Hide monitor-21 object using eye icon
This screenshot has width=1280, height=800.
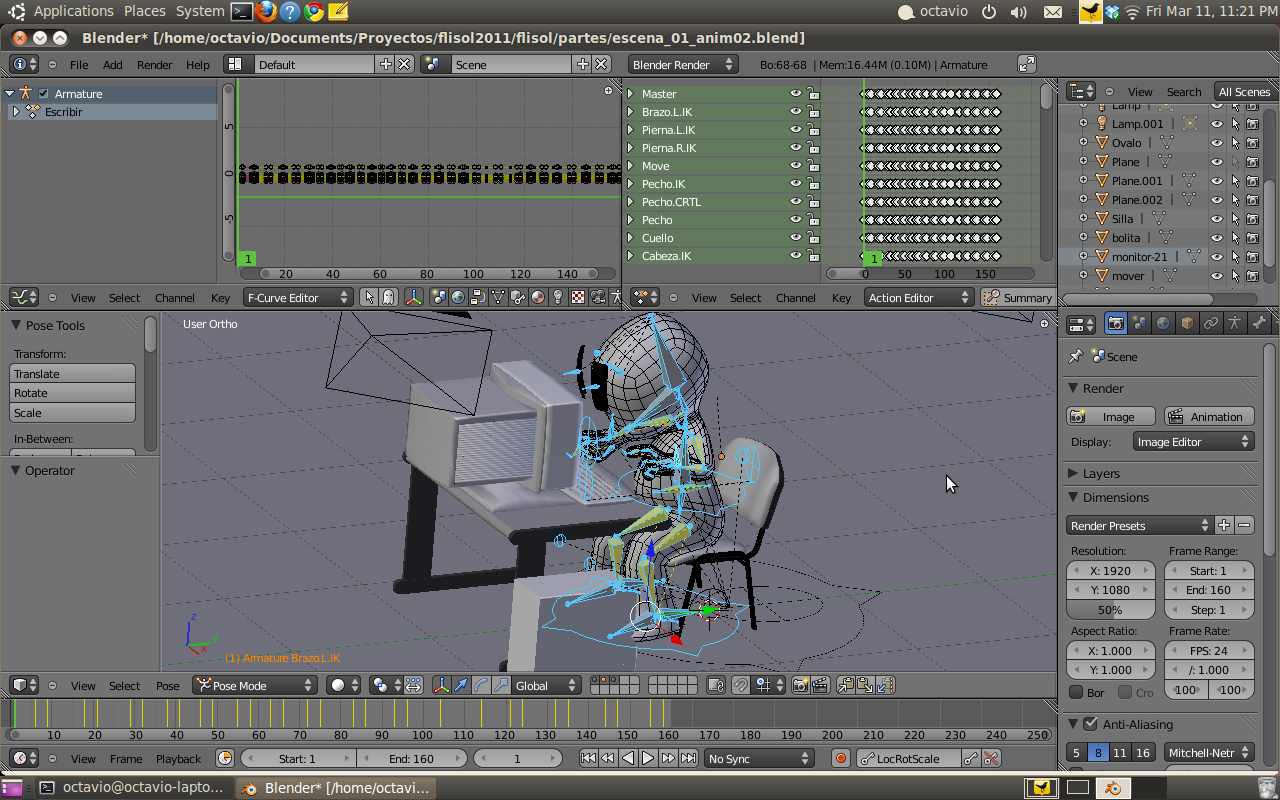[x=1217, y=257]
